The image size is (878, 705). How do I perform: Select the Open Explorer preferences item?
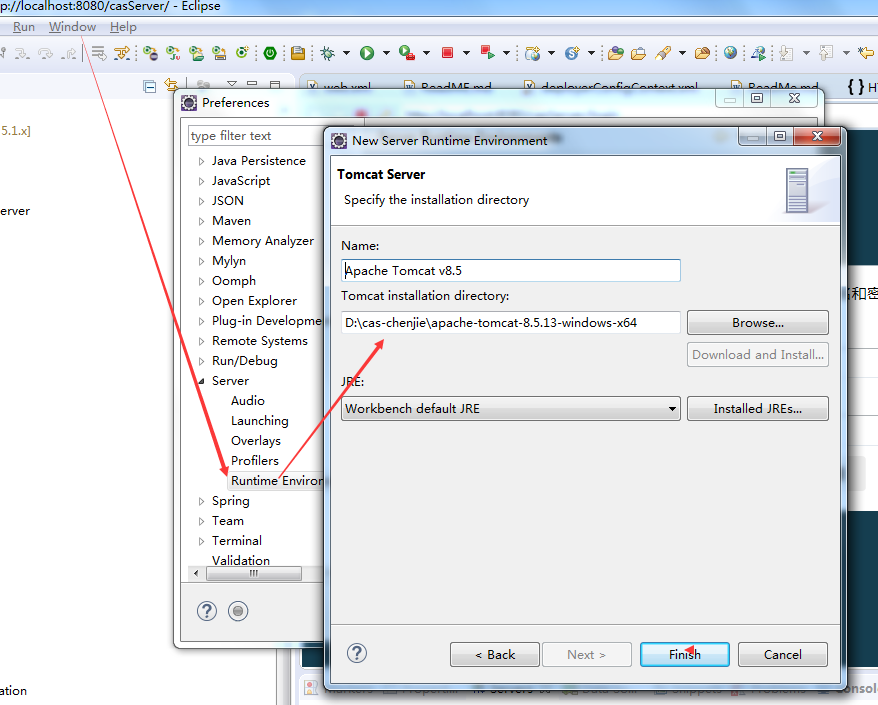click(x=254, y=301)
